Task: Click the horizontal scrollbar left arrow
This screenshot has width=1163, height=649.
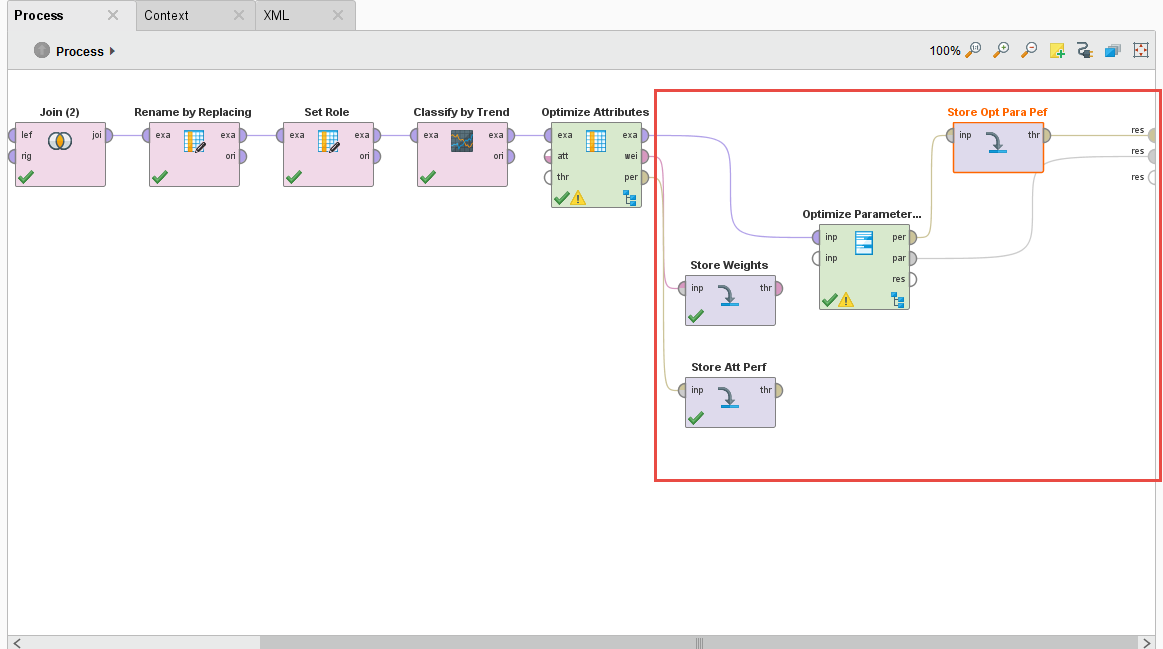Action: 16,642
